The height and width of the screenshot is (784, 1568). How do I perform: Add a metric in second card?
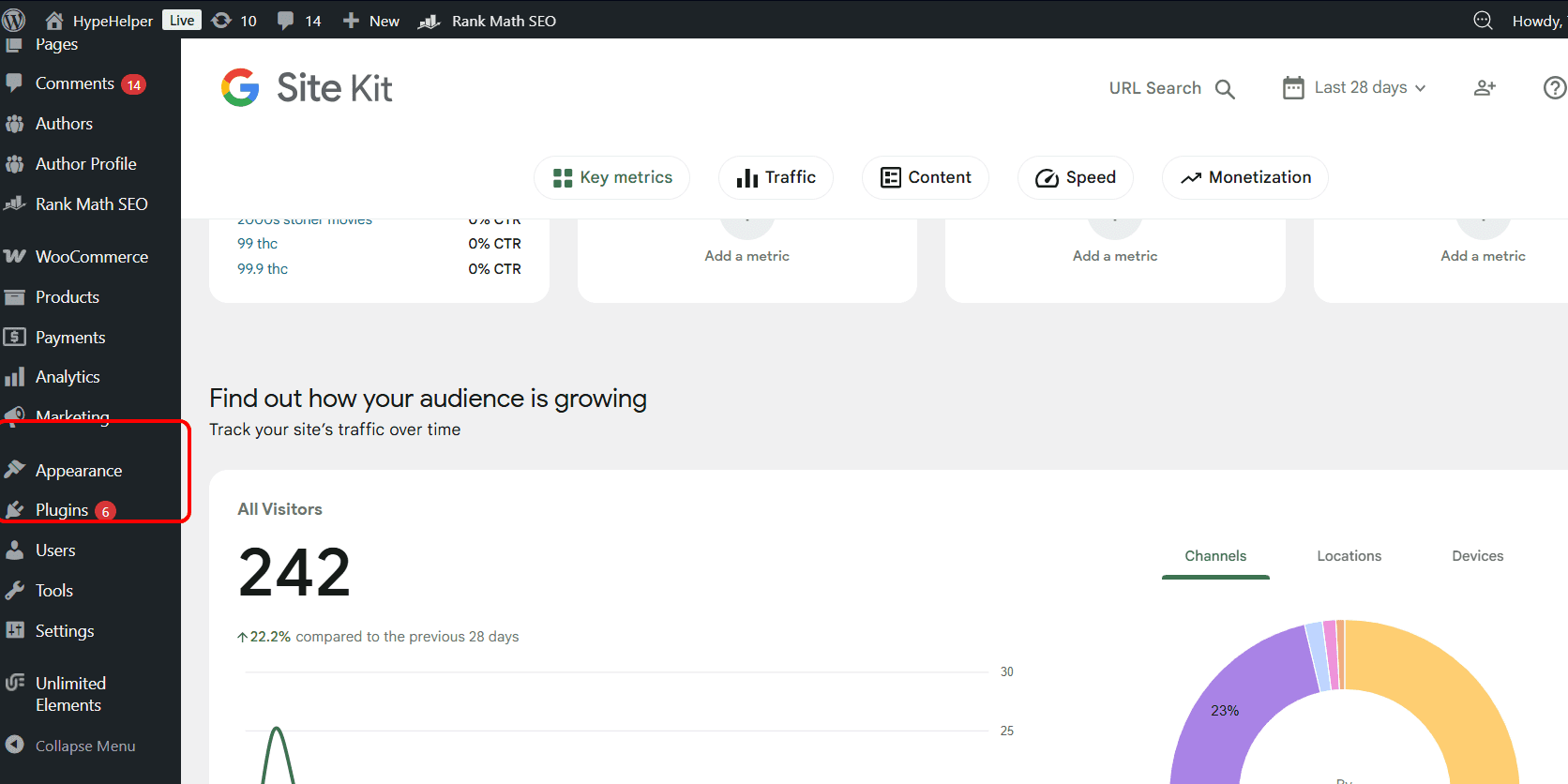pos(747,256)
